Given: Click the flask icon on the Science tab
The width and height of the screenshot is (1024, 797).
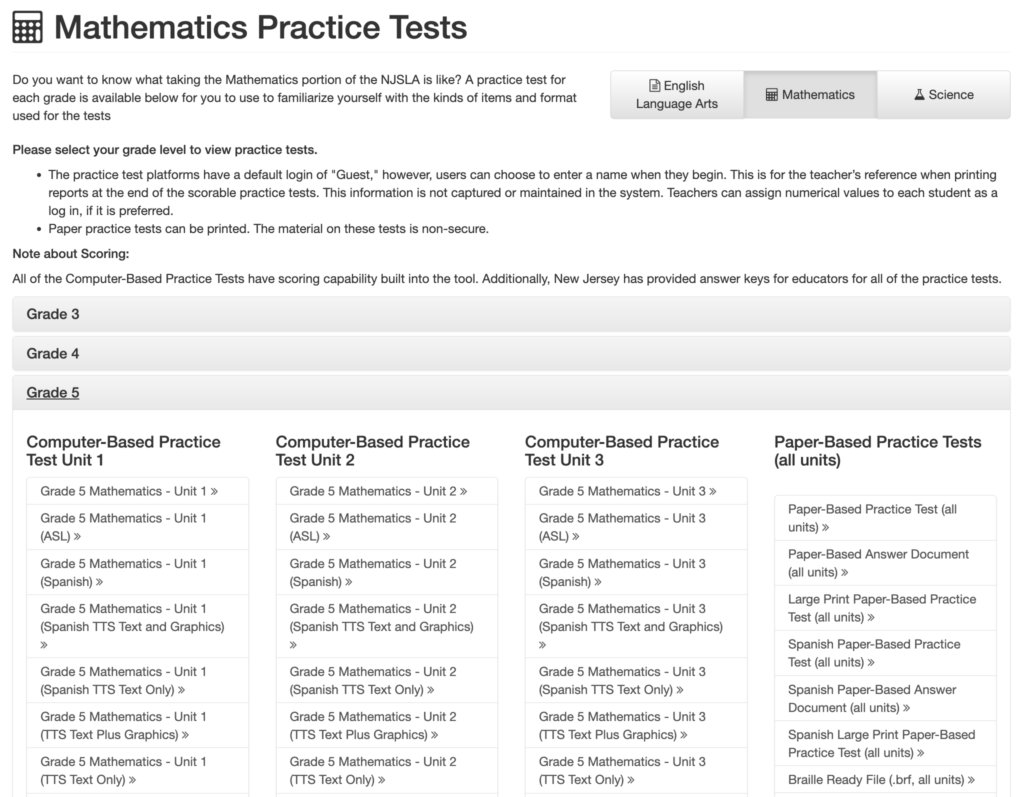Looking at the screenshot, I should coord(919,95).
